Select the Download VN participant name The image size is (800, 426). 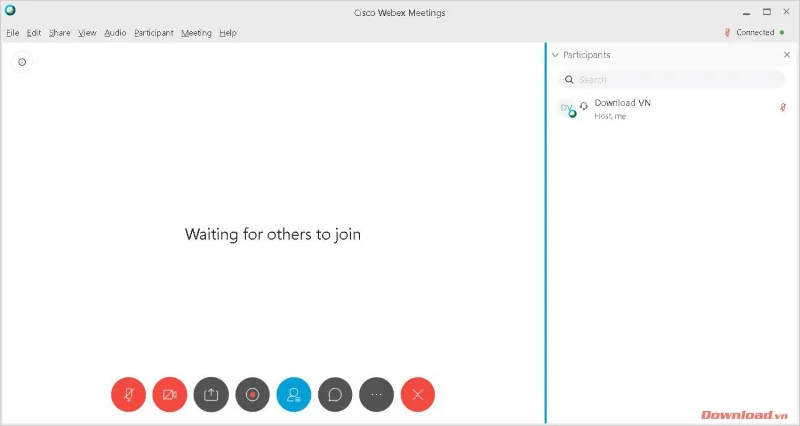click(622, 103)
